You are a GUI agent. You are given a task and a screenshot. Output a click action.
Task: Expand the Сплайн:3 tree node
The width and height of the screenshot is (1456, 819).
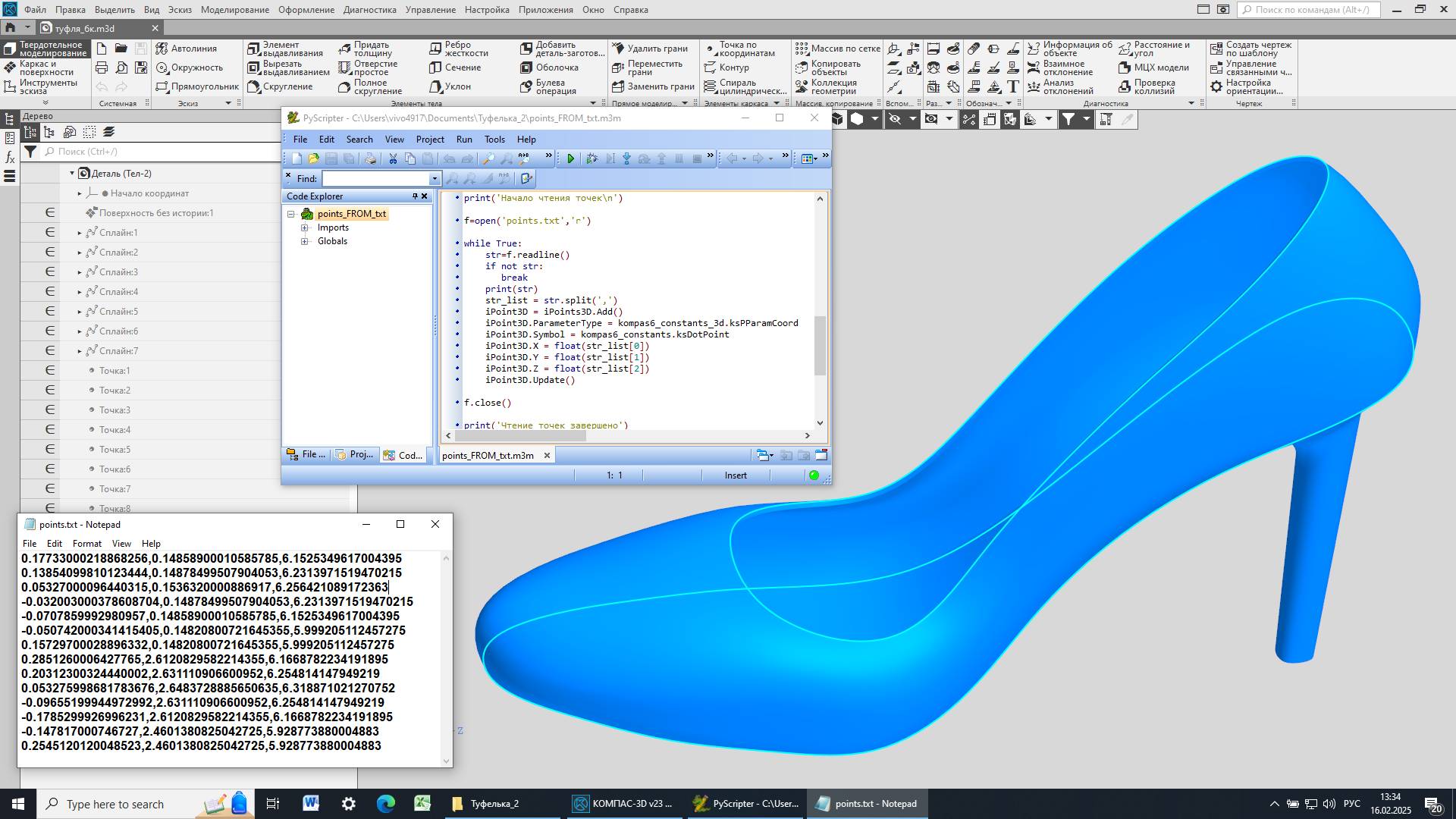[x=80, y=272]
